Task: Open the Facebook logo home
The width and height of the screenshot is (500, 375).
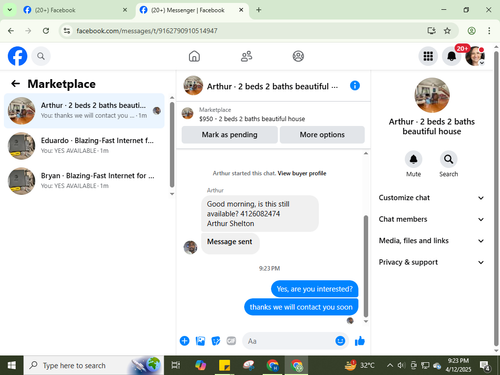Action: (17, 56)
